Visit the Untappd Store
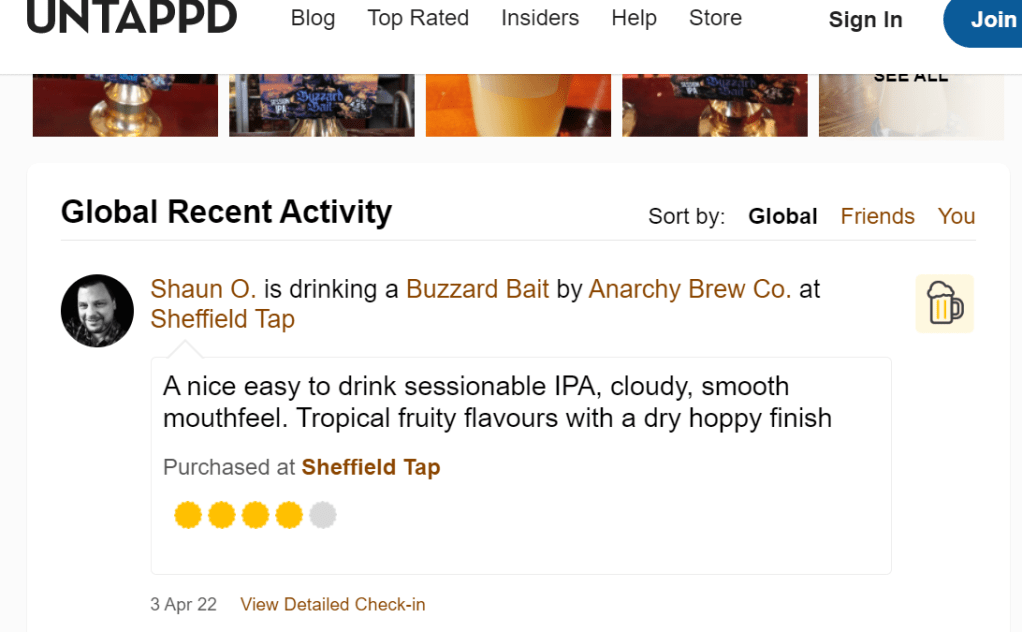This screenshot has width=1022, height=632. pos(715,18)
